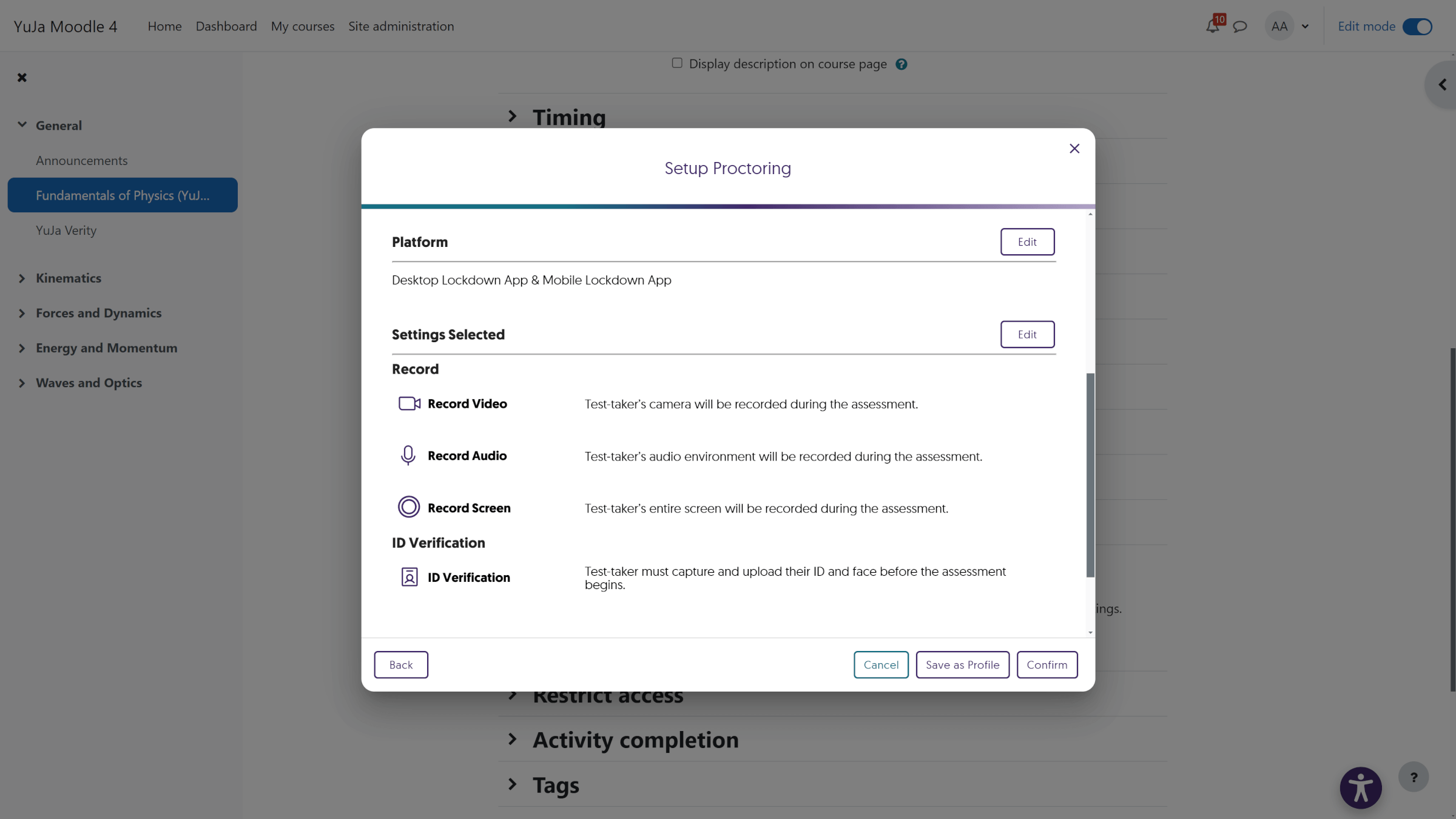Click the notifications bell icon
This screenshot has width=1456, height=819.
click(x=1213, y=26)
